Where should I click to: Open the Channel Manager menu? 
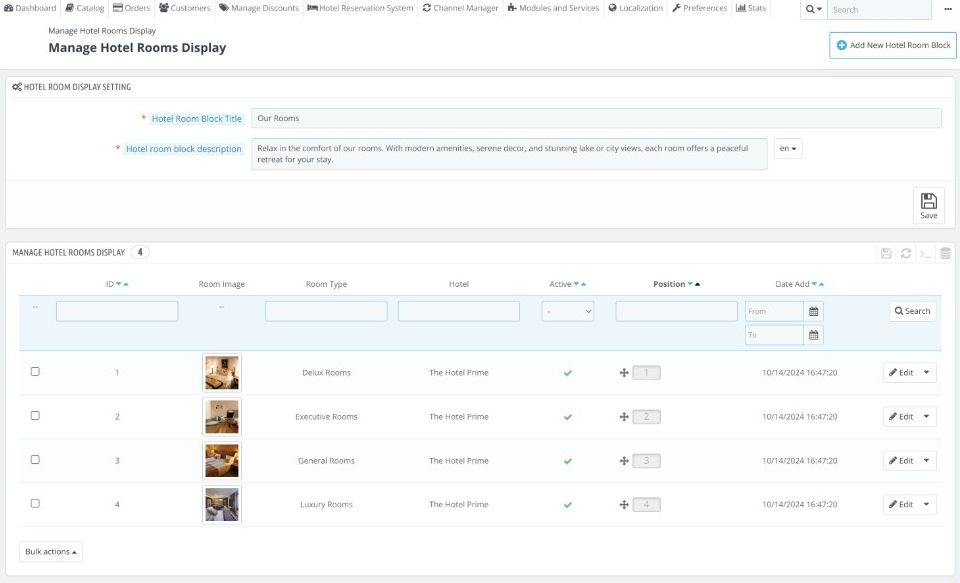460,8
